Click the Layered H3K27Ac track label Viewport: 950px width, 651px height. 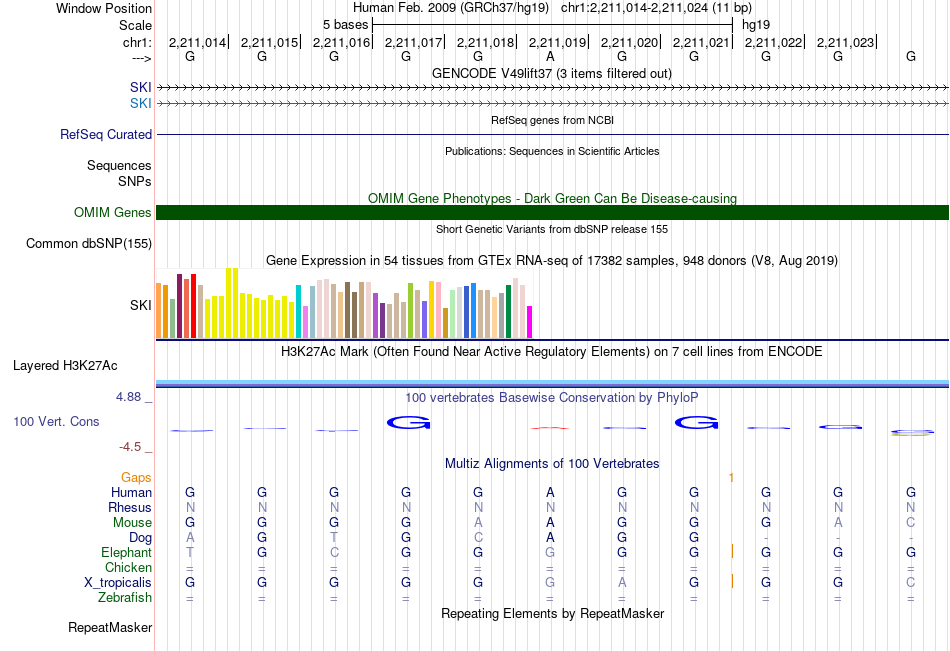coord(65,366)
